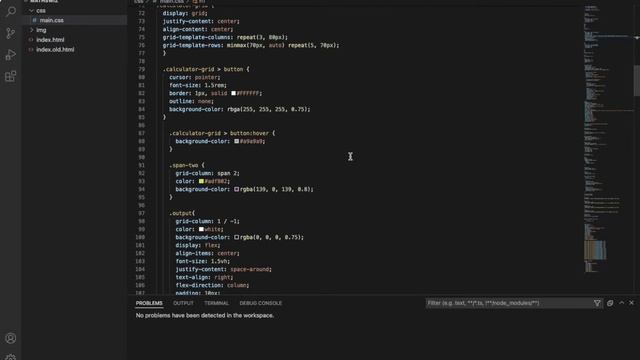Click line number 97 in the gutter
This screenshot has width=640, height=360.
(142, 213)
